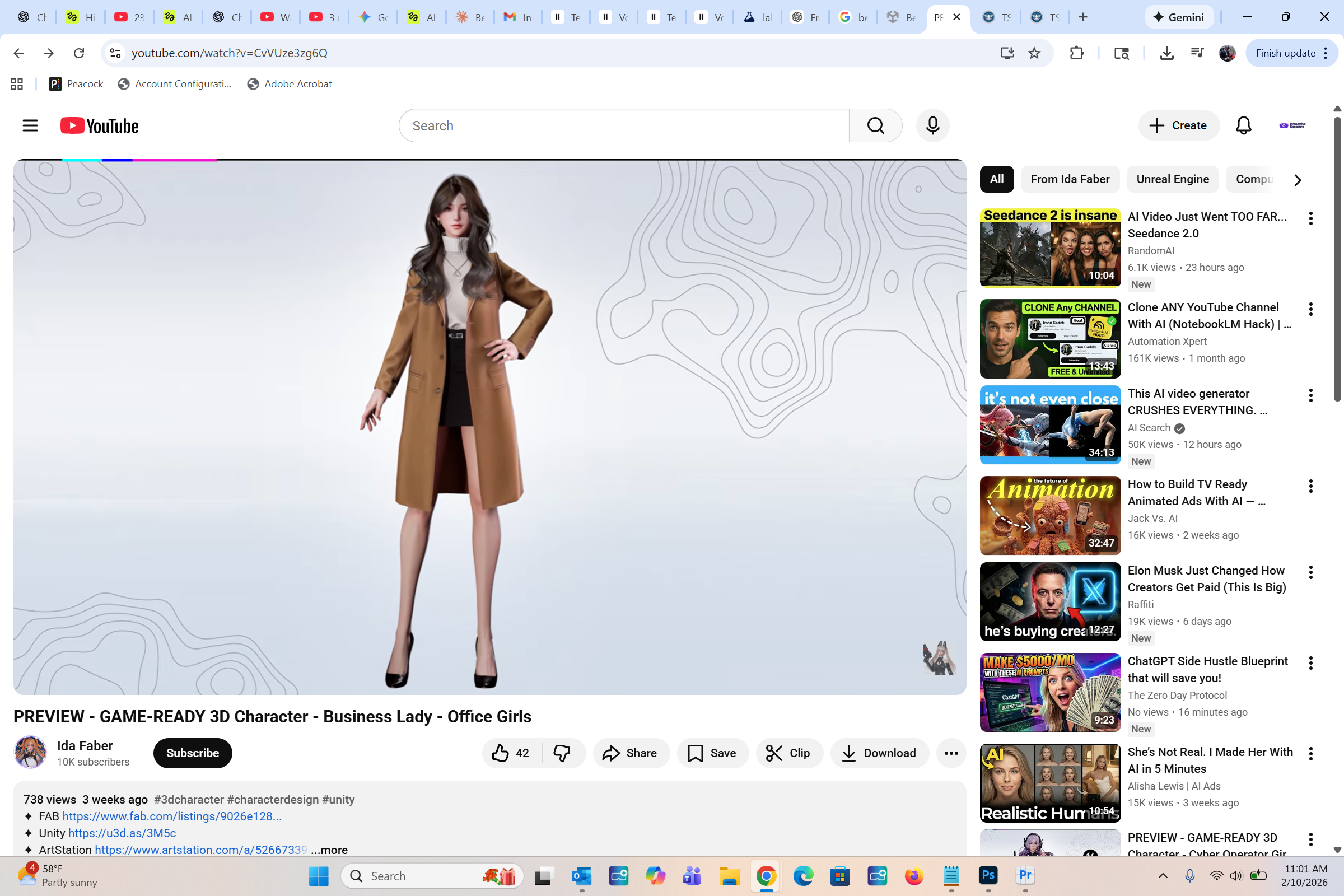Toggle the Subscribe button for Ida Faber
The width and height of the screenshot is (1344, 896).
coord(193,753)
